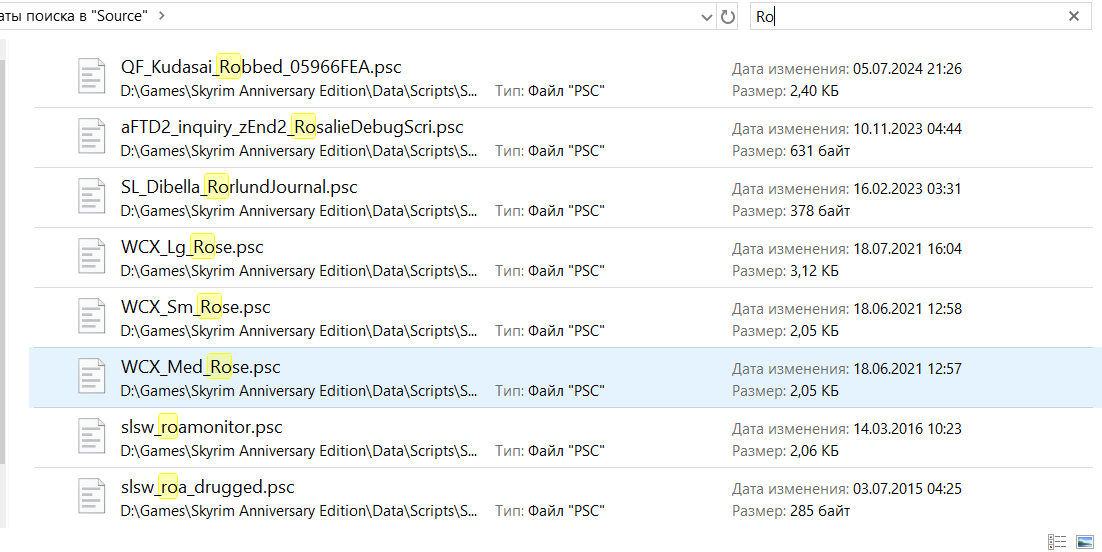Click modified date 16.02.2023 03:31

click(x=907, y=188)
